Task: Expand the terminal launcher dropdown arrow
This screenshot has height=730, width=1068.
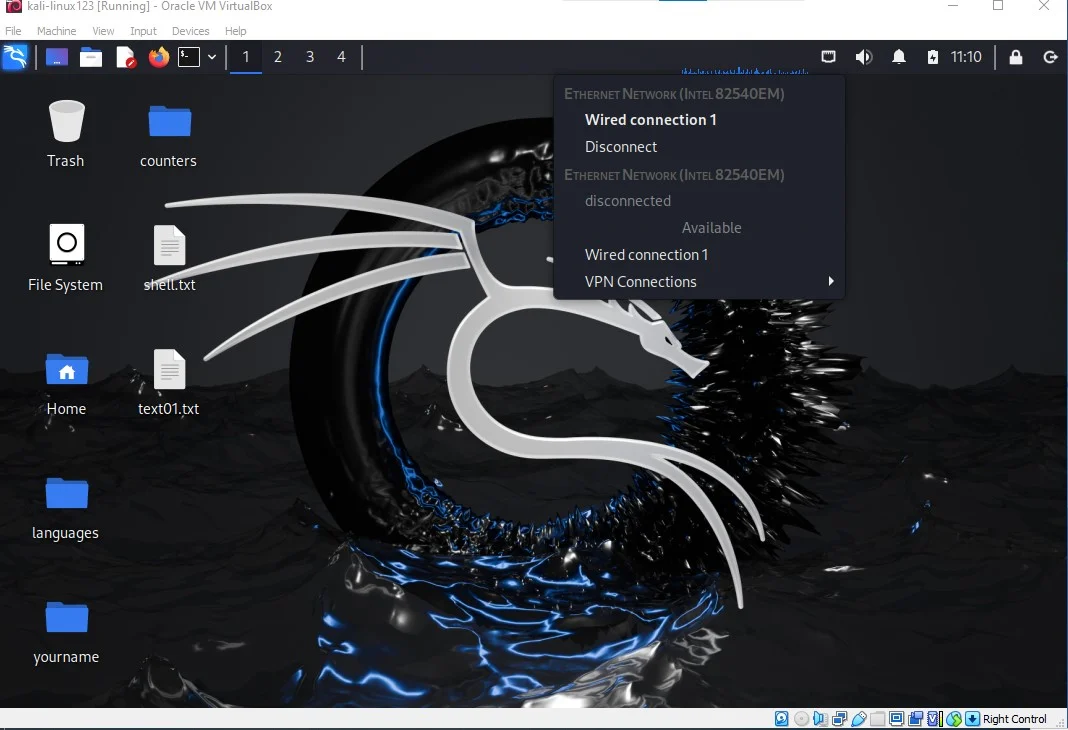Action: click(212, 57)
